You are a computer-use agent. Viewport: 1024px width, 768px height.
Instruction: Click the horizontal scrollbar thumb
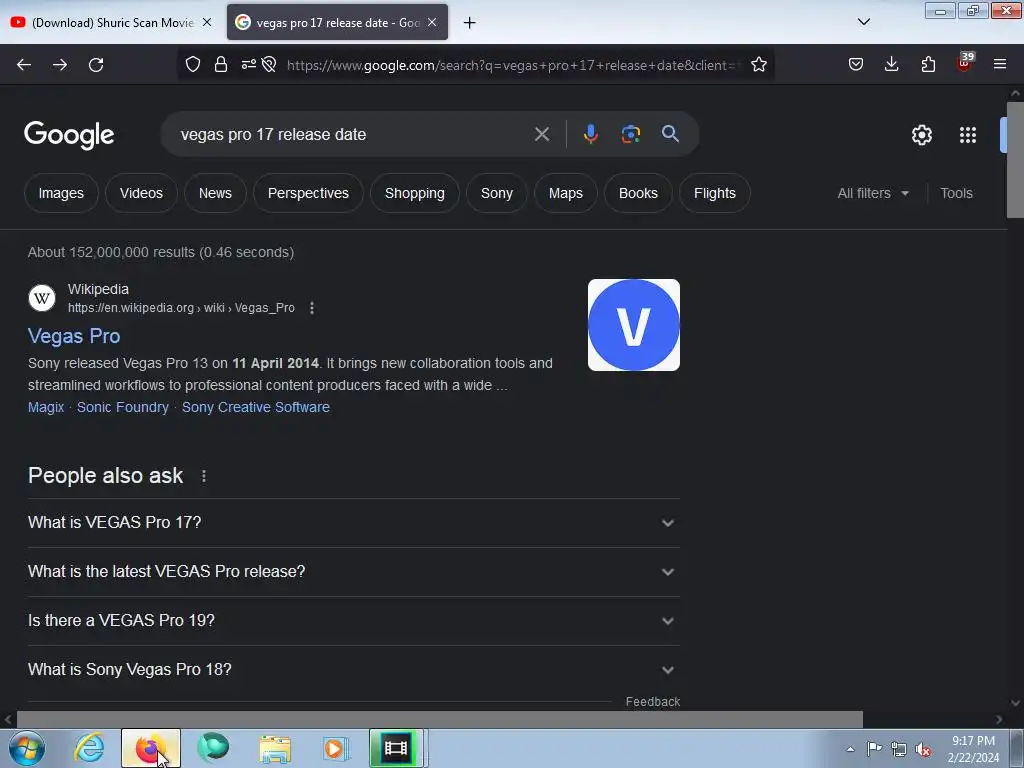point(440,719)
